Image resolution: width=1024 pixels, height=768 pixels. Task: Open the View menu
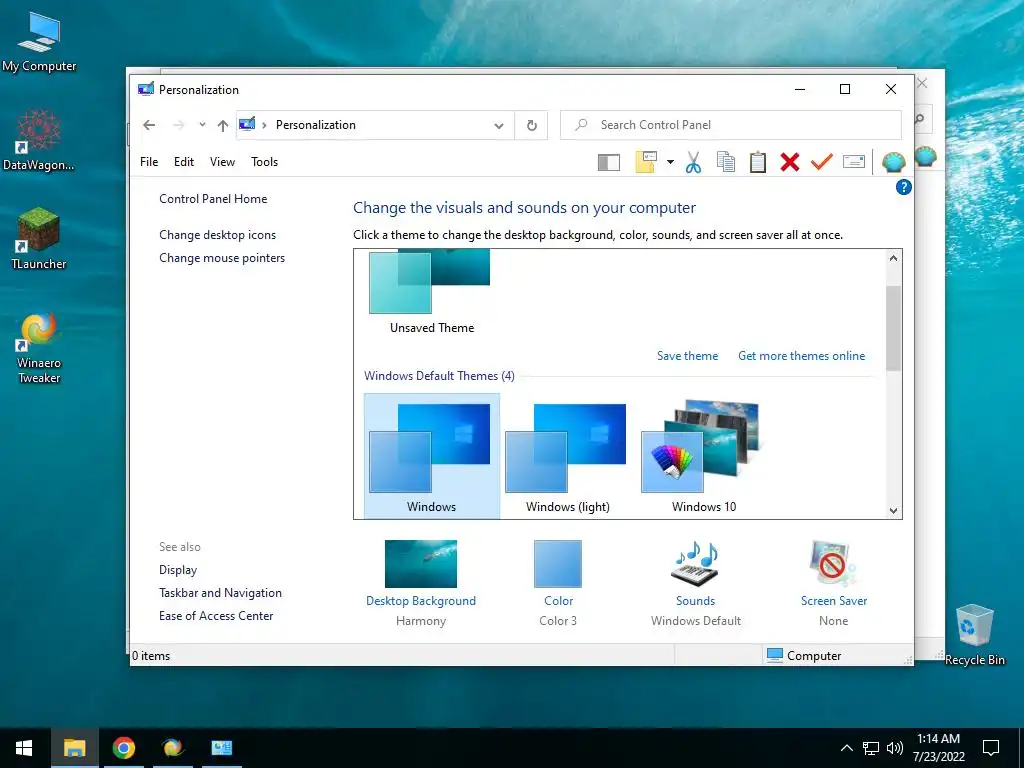click(222, 162)
